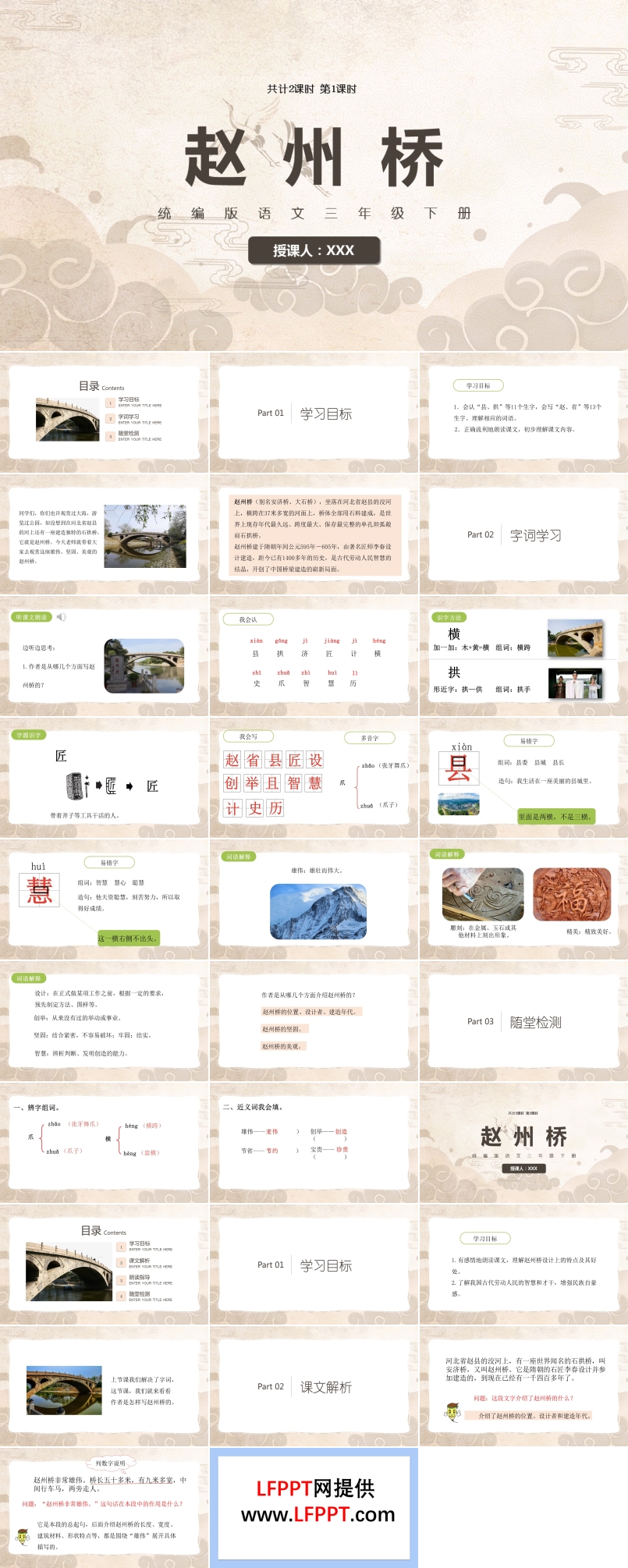The image size is (628, 1568).
Task: Select the red character 县 in box
Action: [x=459, y=770]
